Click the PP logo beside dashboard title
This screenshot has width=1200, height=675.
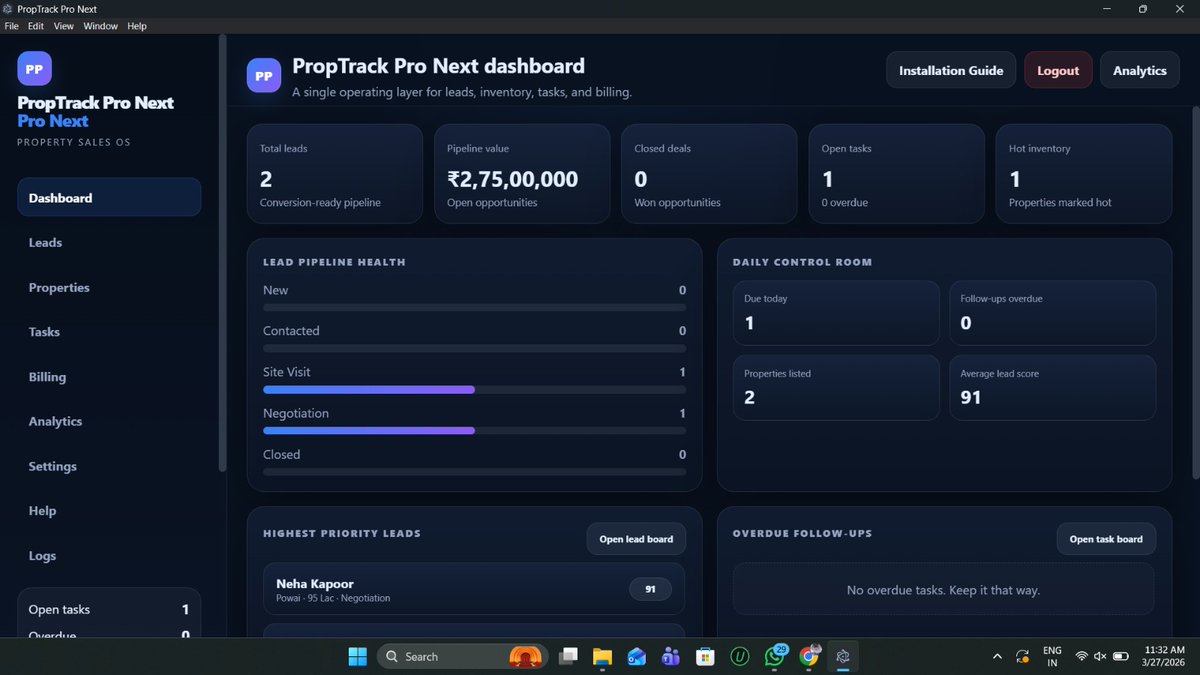(264, 75)
